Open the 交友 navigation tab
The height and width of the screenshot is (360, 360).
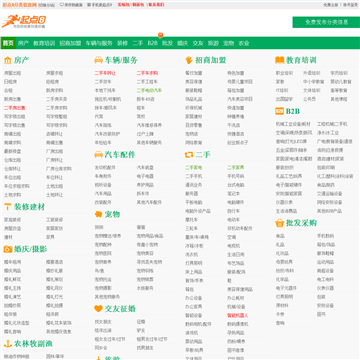198,43
